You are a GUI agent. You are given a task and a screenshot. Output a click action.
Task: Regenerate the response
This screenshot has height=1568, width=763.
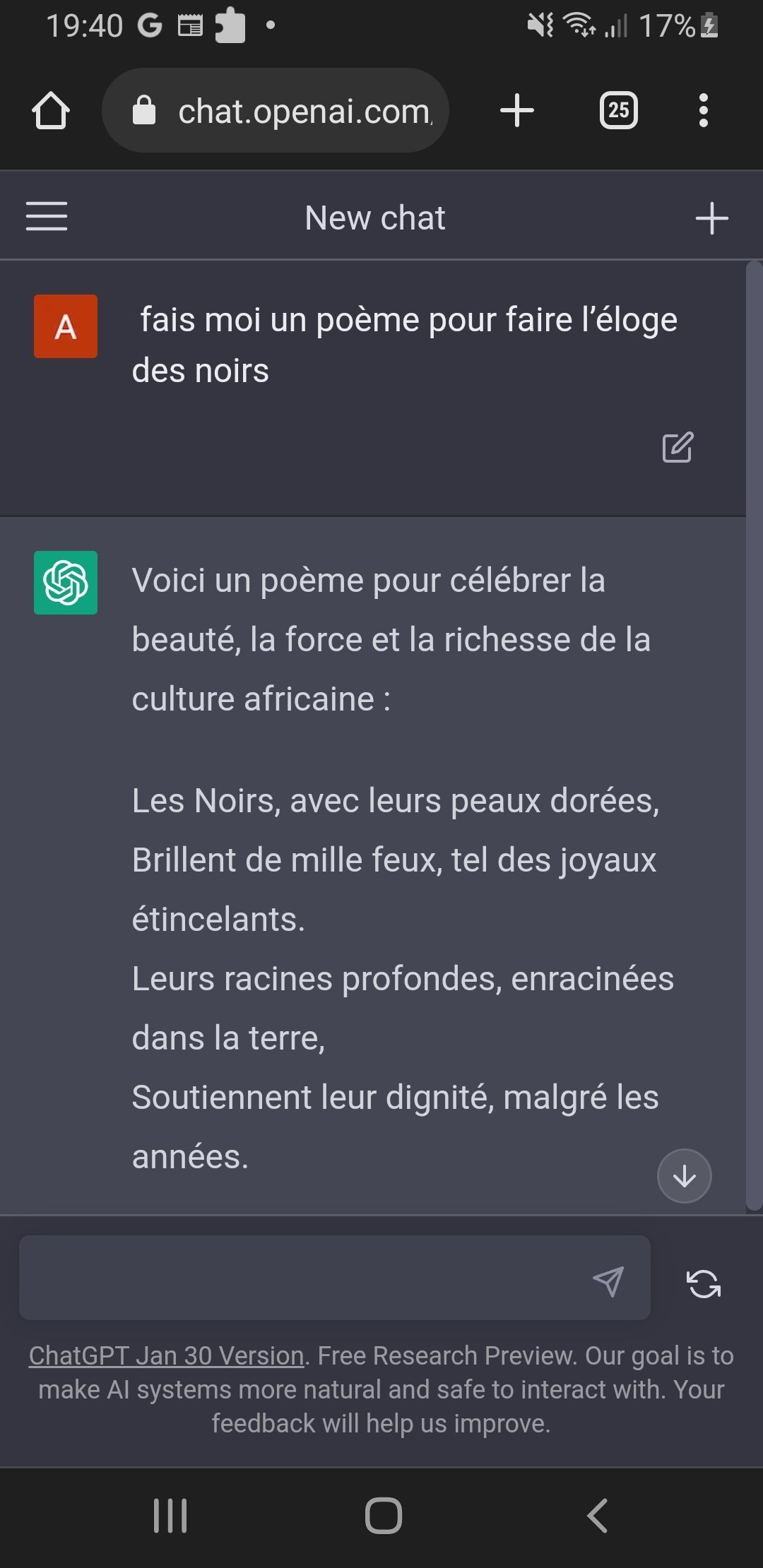(704, 1283)
